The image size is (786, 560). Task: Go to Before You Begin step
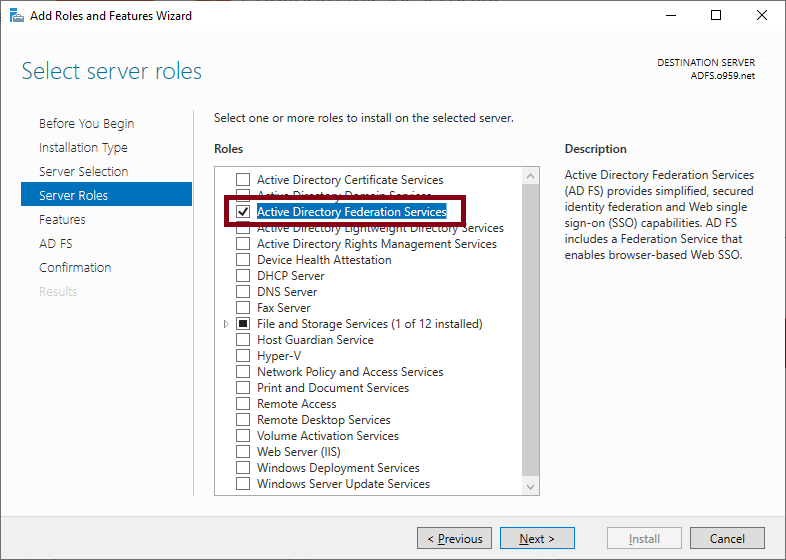pyautogui.click(x=87, y=123)
